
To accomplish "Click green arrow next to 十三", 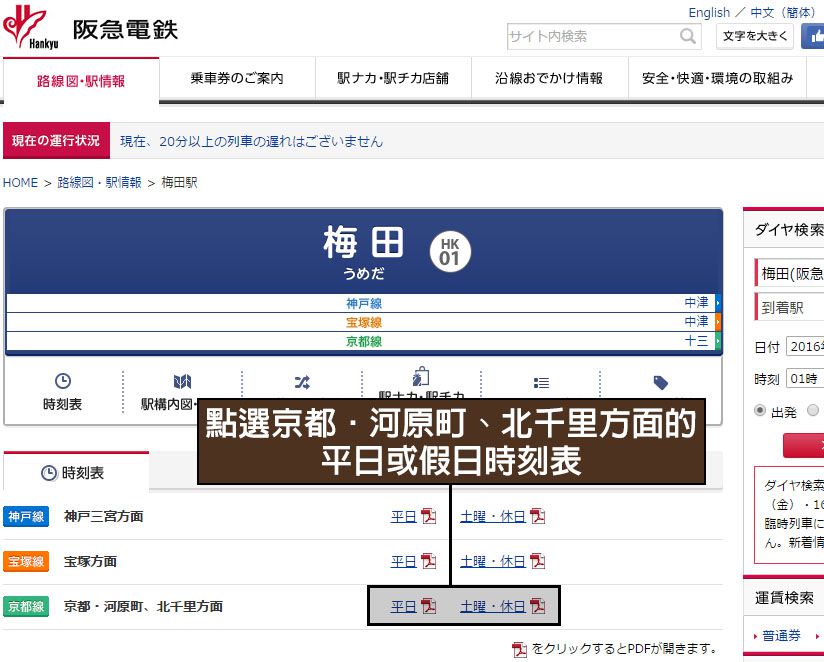I will 718,341.
